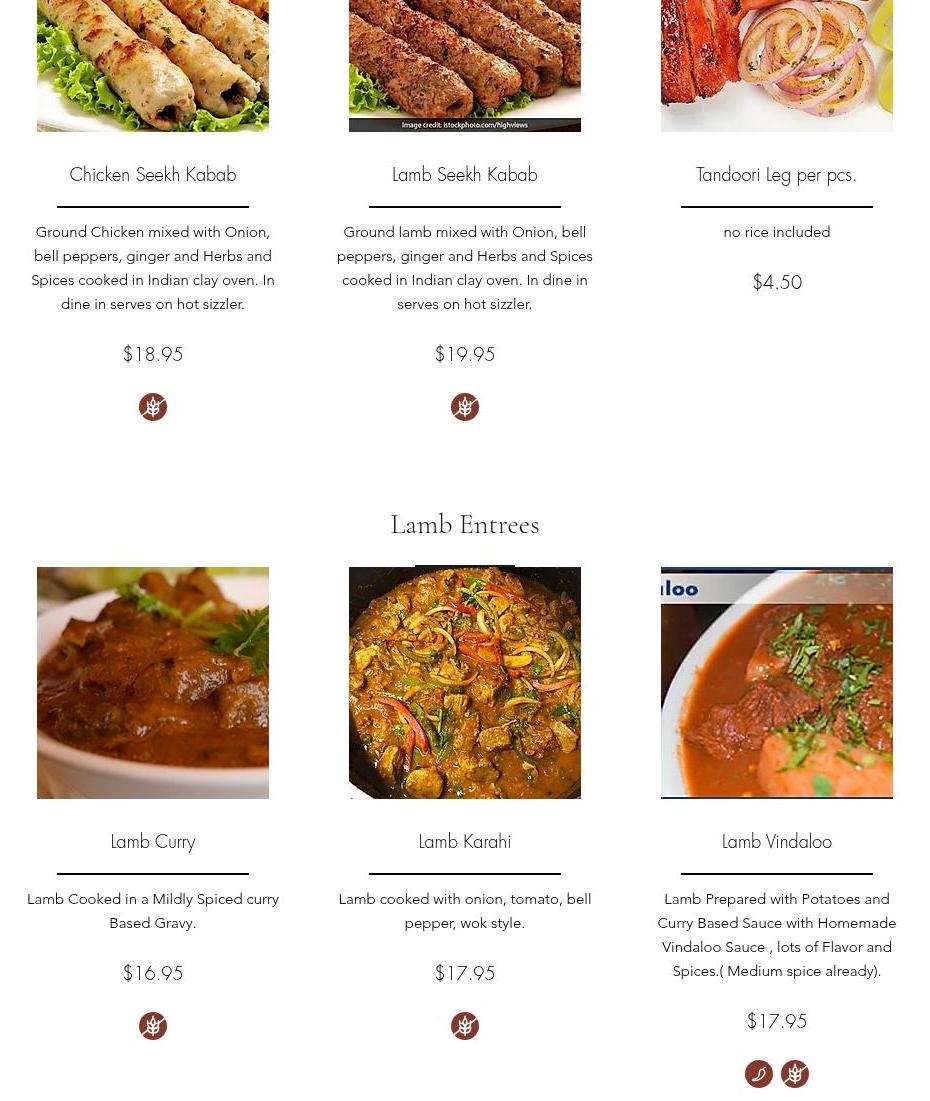Click spicy chili icon under Lamb Vindaloo
Viewport: 930px width, 1101px height.
click(x=759, y=1074)
